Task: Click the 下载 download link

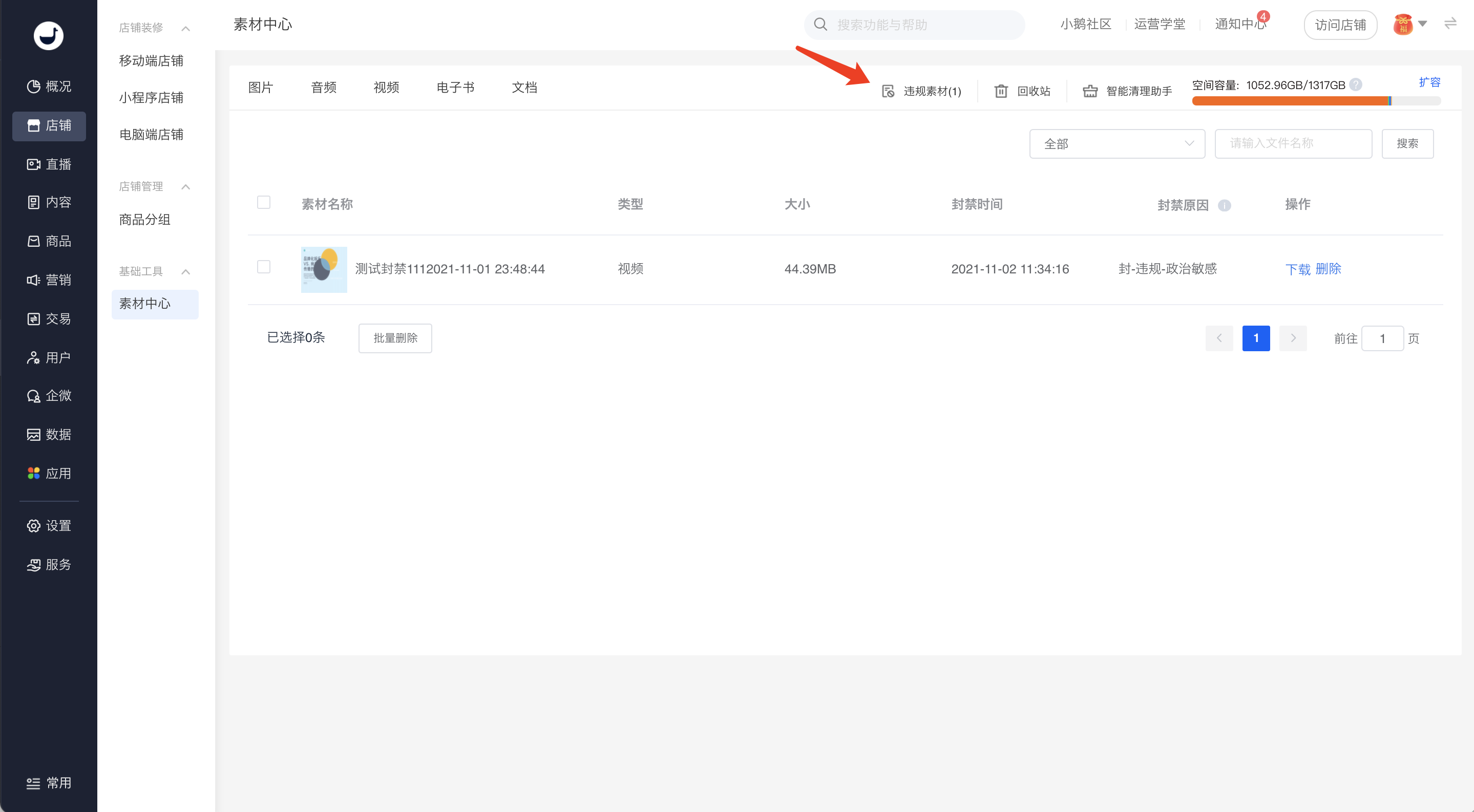Action: (x=1298, y=269)
